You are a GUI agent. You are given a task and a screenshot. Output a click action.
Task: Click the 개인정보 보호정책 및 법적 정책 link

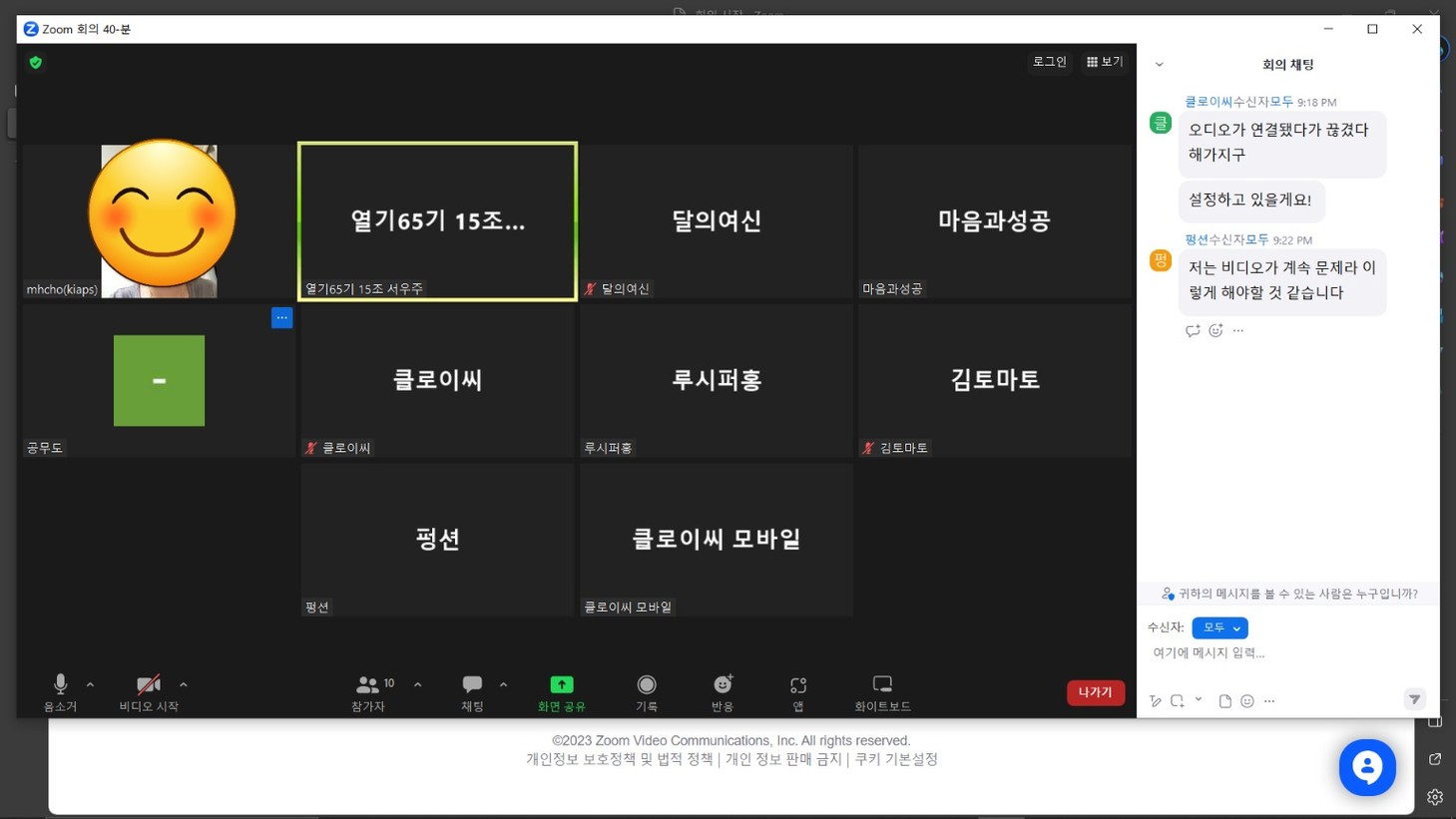click(620, 759)
